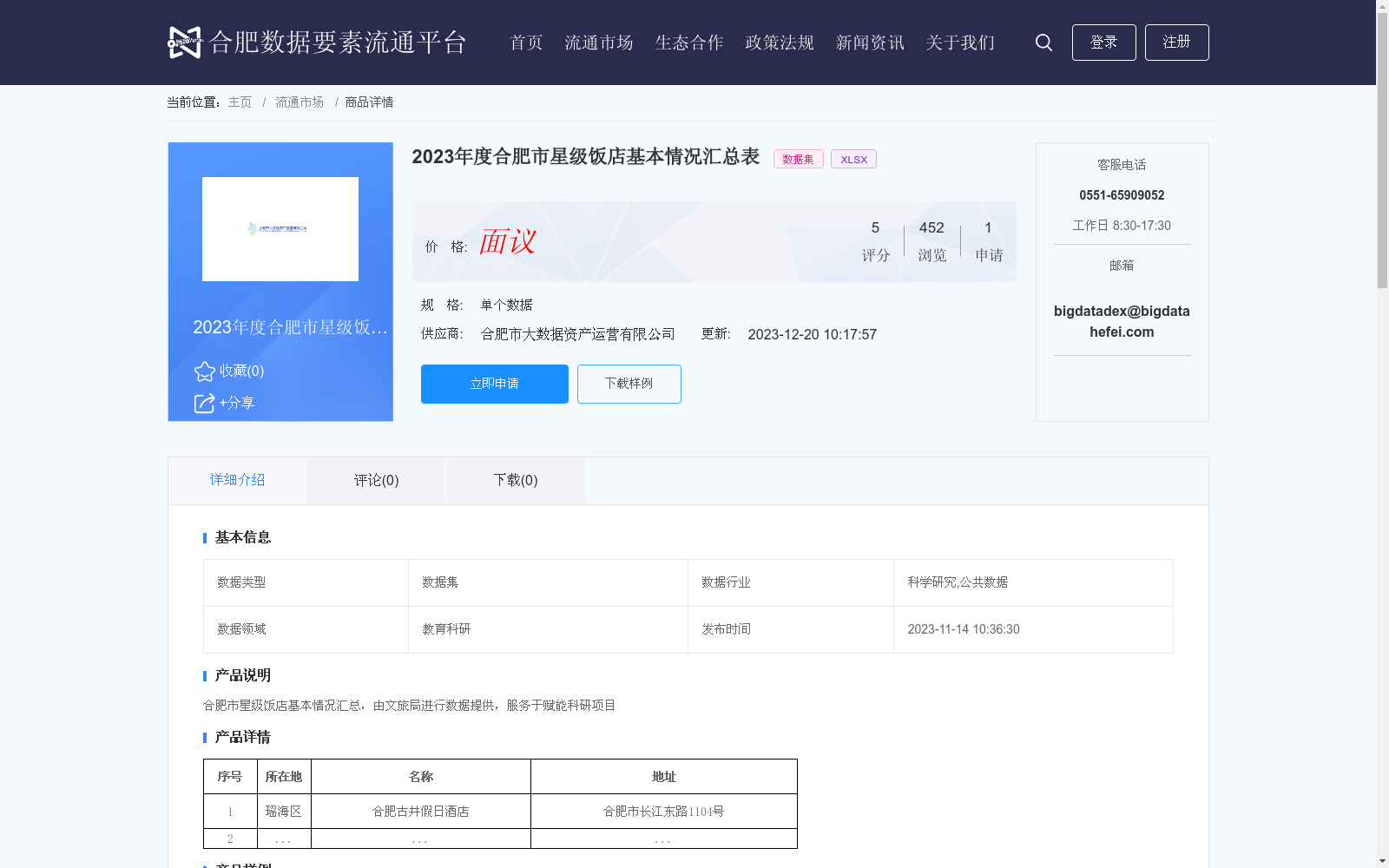This screenshot has width=1389, height=868.
Task: Click the 下载样例 button
Action: (x=629, y=384)
